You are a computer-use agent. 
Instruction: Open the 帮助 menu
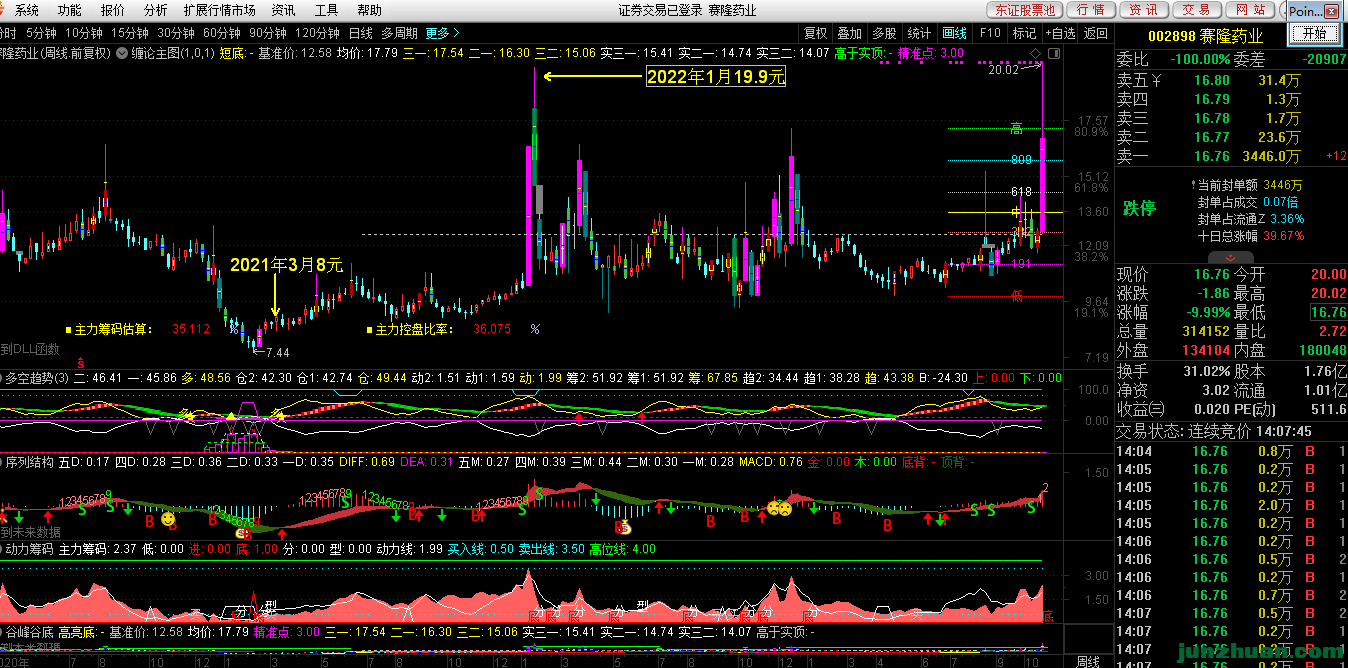(369, 10)
